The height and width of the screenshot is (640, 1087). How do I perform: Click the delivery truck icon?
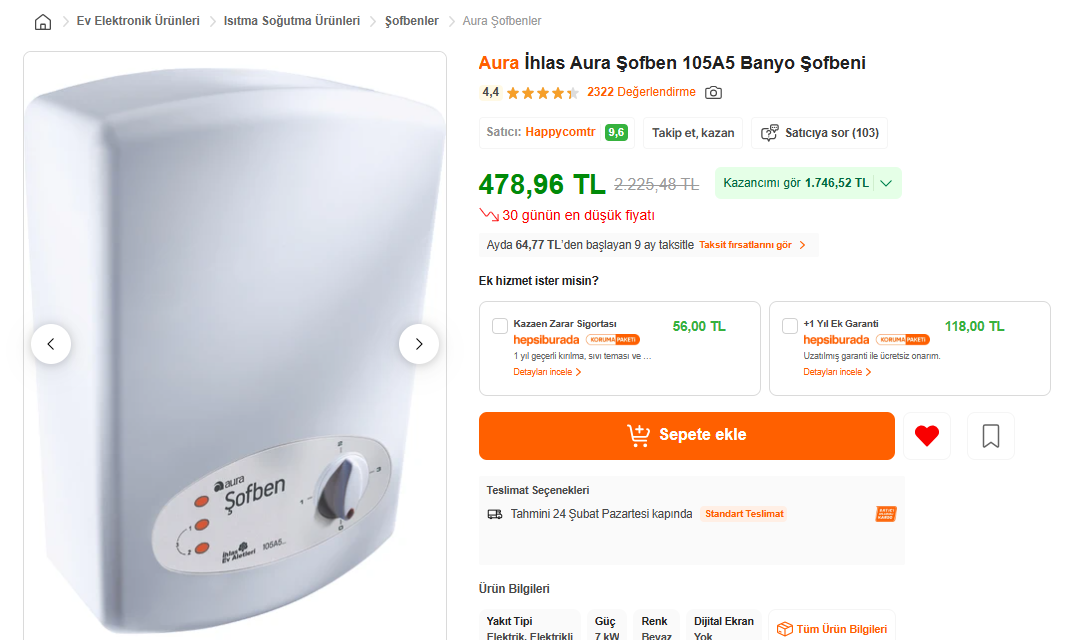[495, 514]
